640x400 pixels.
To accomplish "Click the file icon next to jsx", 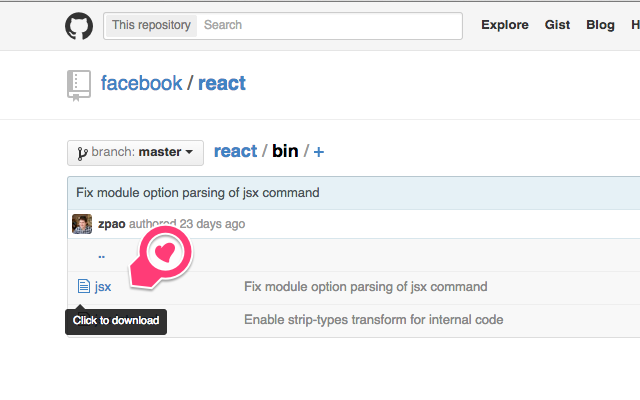I will (84, 287).
